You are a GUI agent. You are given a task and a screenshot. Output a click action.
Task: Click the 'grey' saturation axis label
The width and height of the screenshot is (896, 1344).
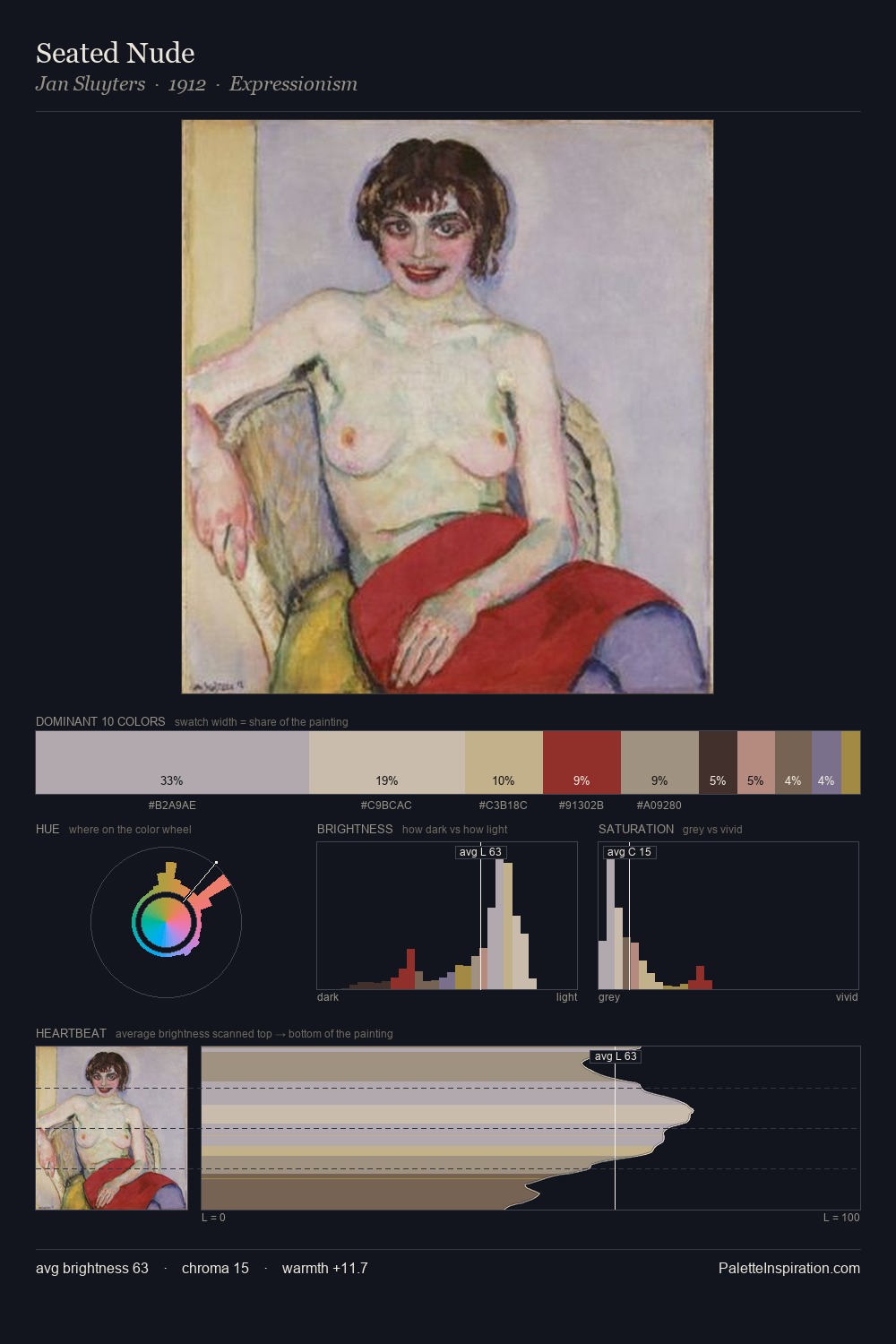(x=609, y=997)
